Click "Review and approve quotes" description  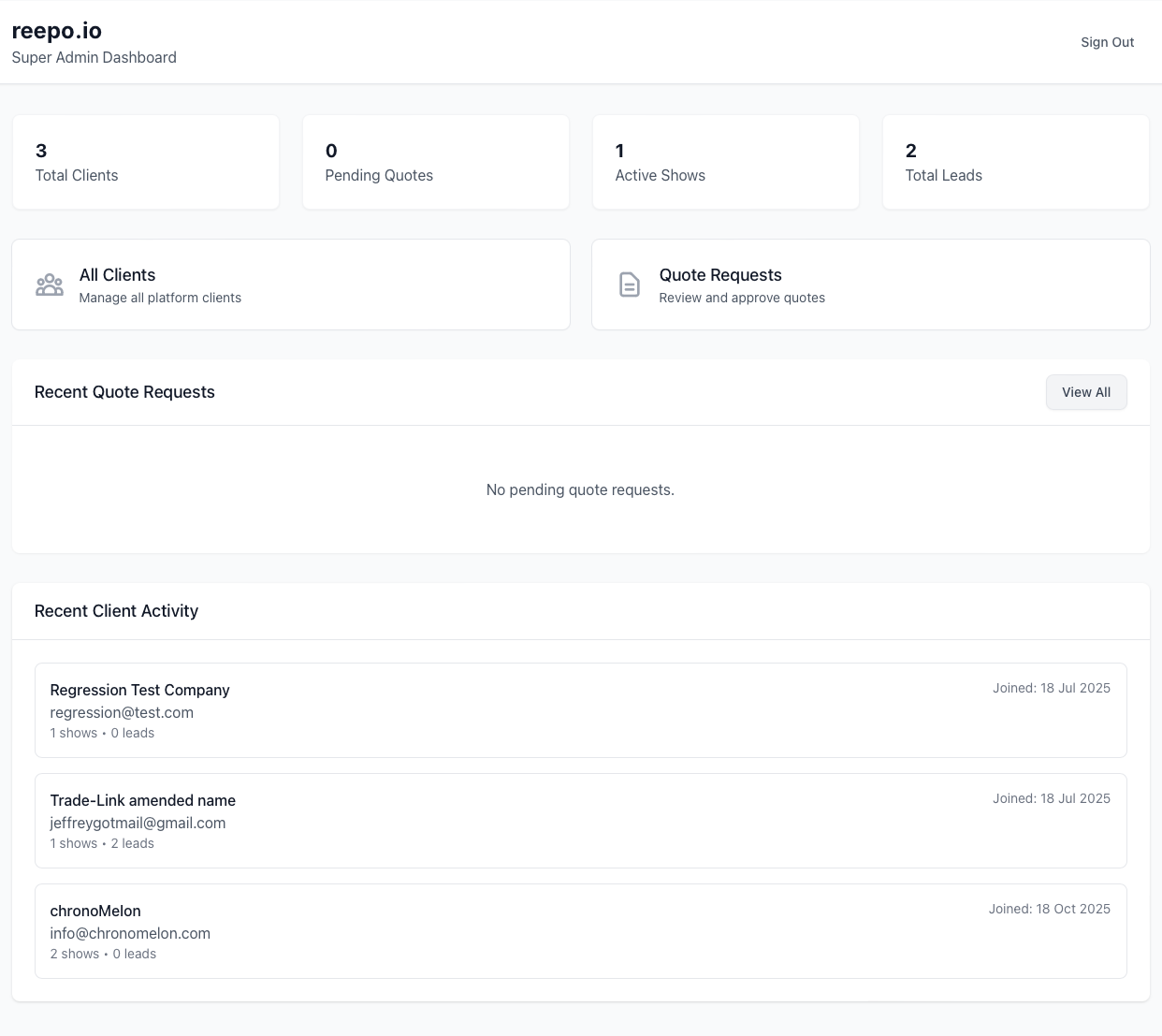pos(742,298)
